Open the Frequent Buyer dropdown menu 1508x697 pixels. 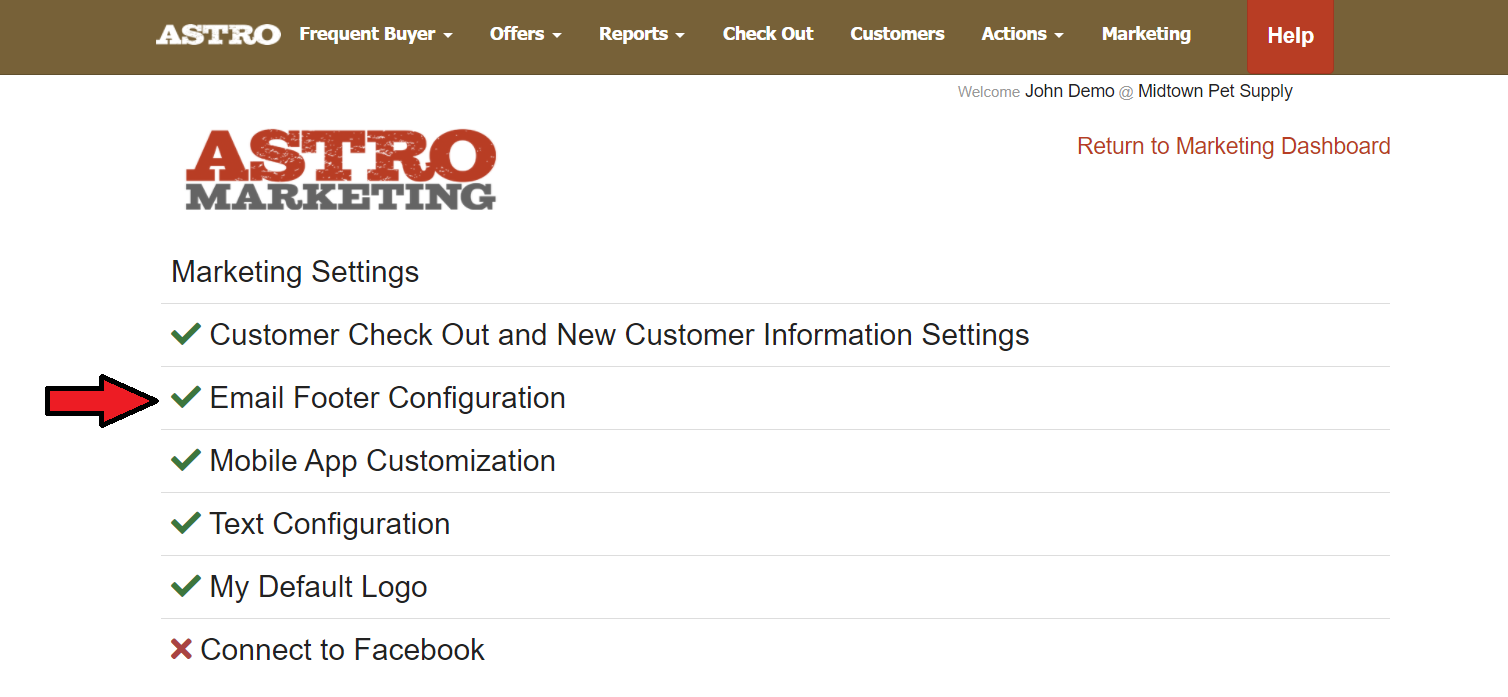376,34
